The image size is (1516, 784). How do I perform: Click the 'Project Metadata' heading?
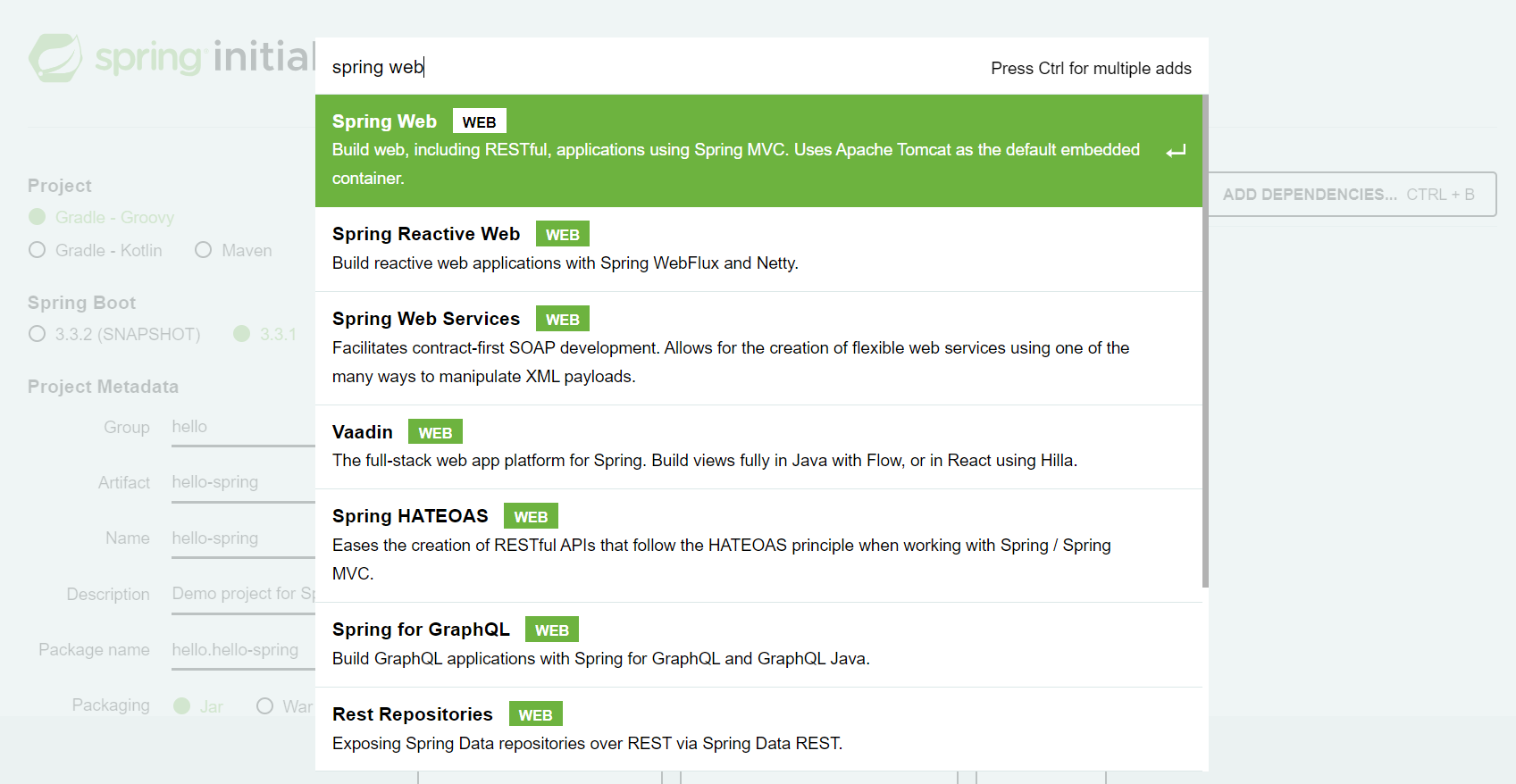coord(103,387)
